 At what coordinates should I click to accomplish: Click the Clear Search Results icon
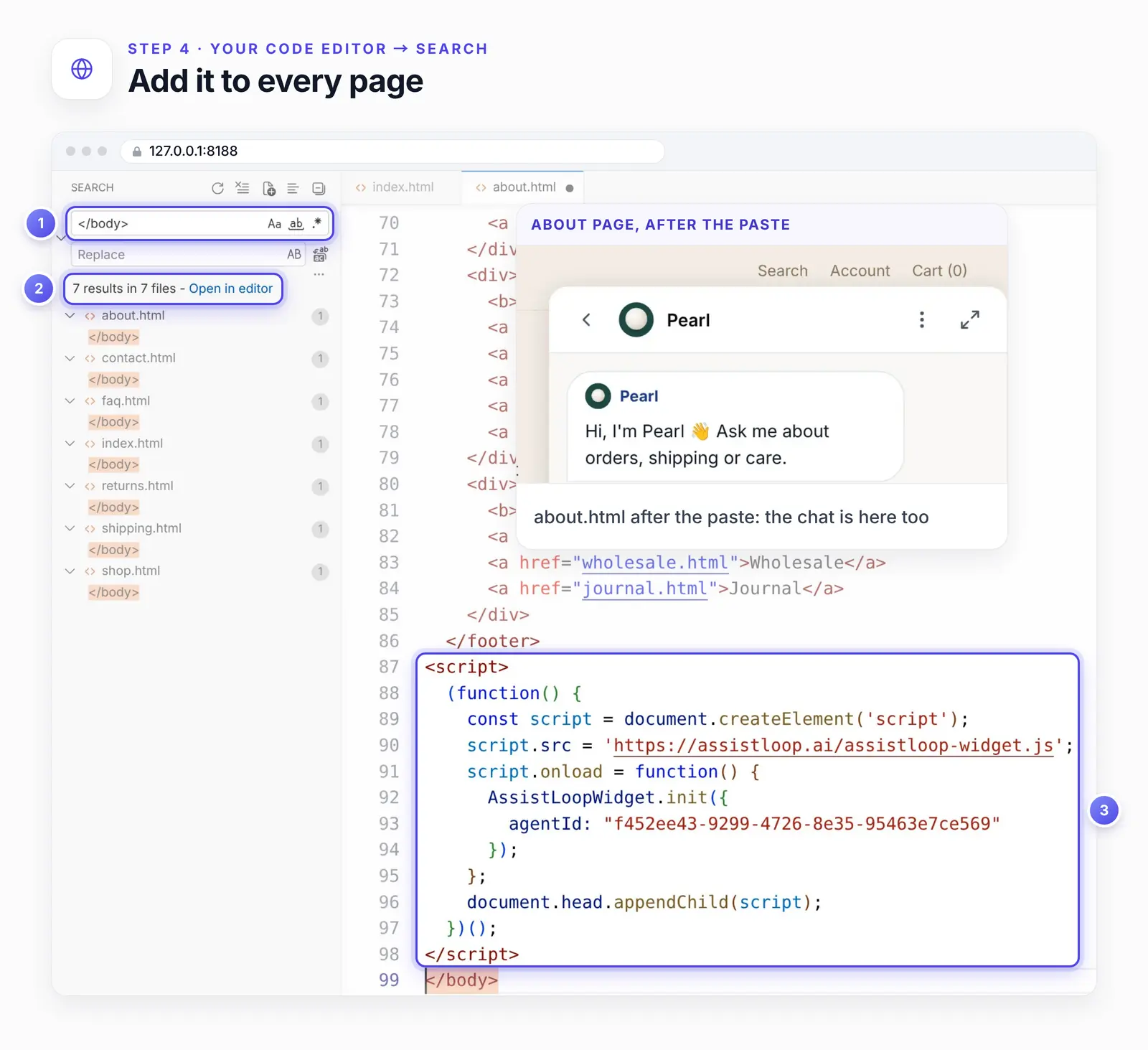[x=243, y=188]
